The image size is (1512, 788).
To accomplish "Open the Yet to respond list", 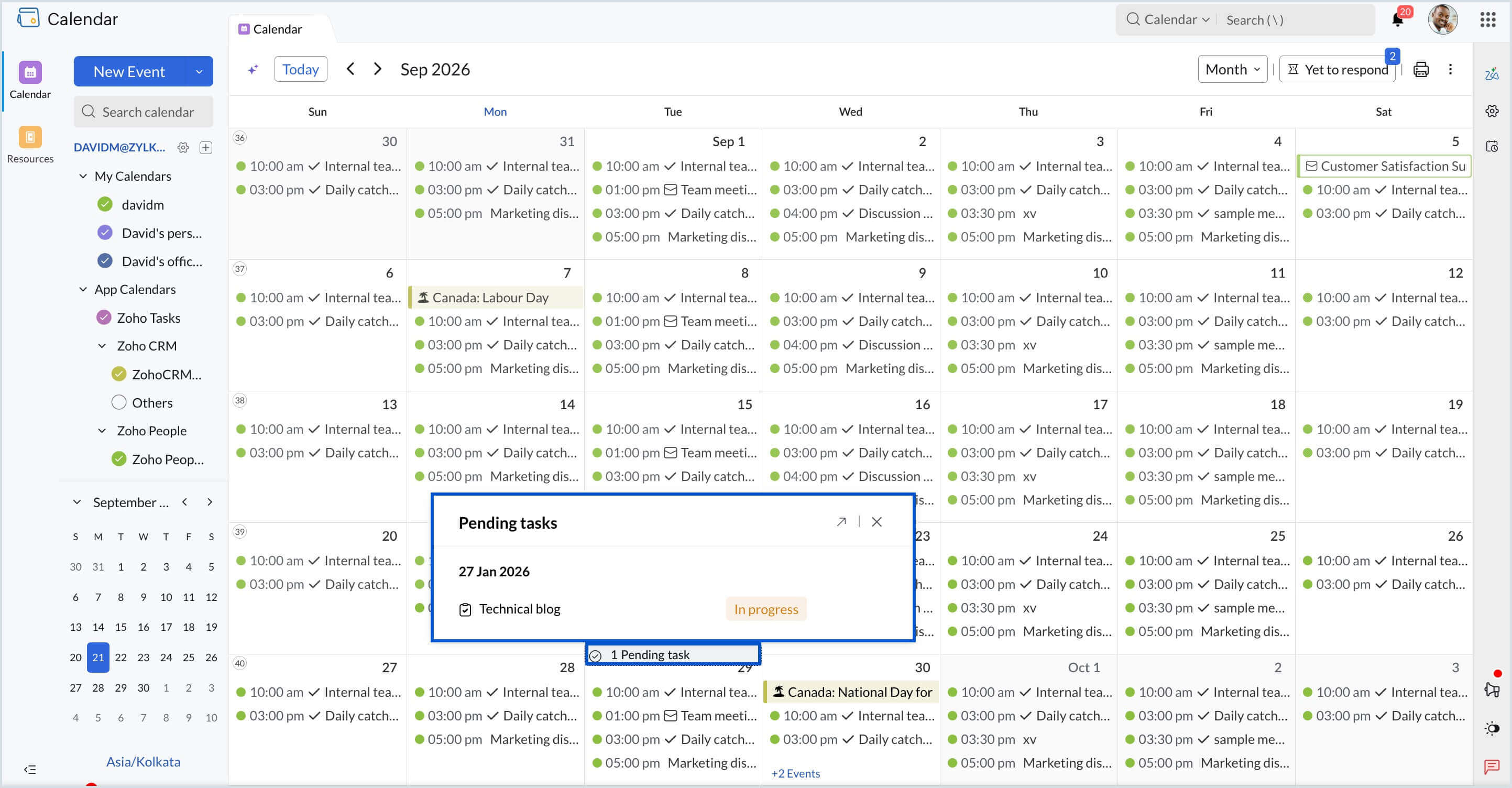I will pyautogui.click(x=1338, y=69).
